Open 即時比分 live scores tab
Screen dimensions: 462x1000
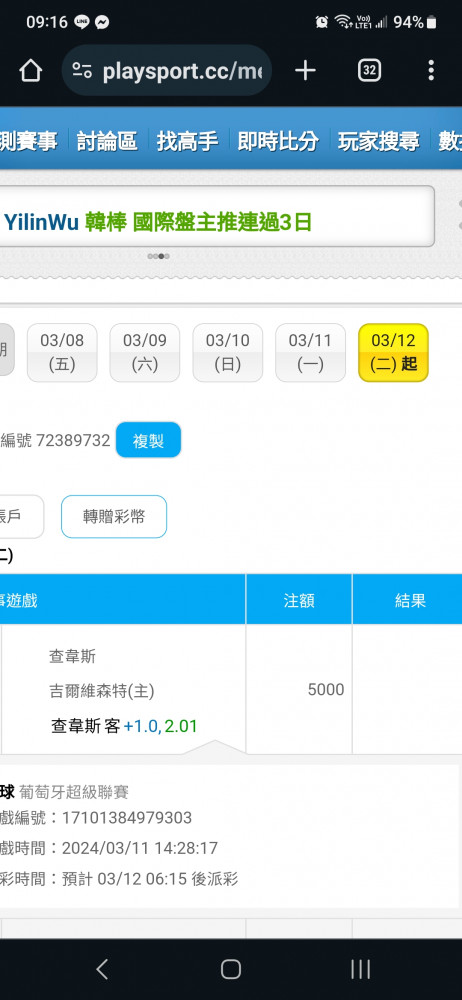click(278, 141)
